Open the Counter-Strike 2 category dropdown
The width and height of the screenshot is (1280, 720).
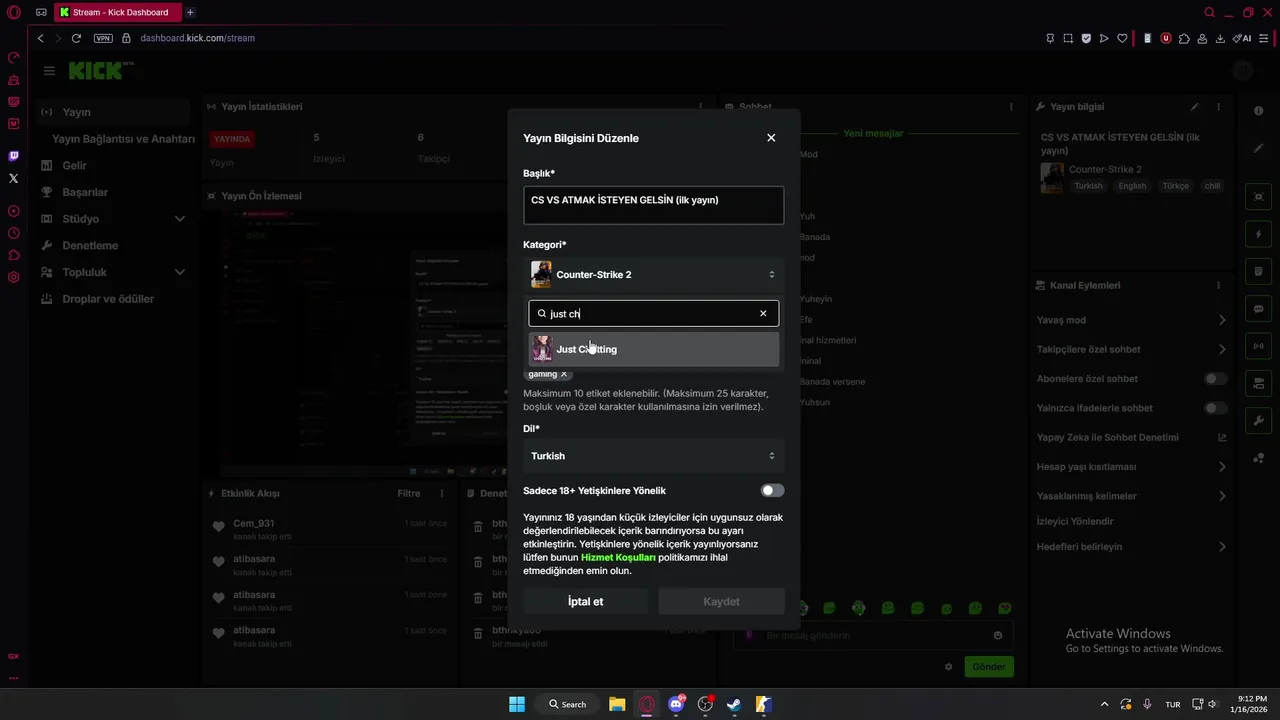pyautogui.click(x=653, y=274)
